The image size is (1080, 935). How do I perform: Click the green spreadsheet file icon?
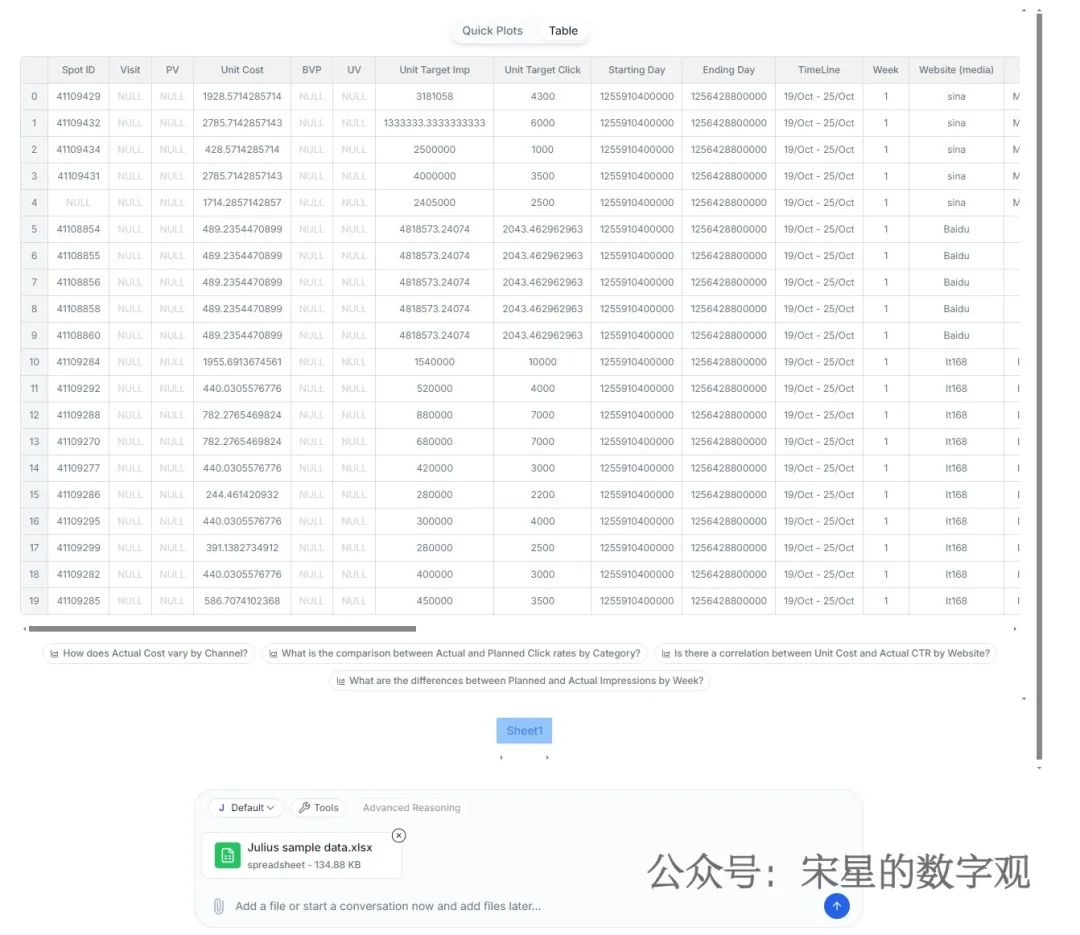tap(227, 855)
